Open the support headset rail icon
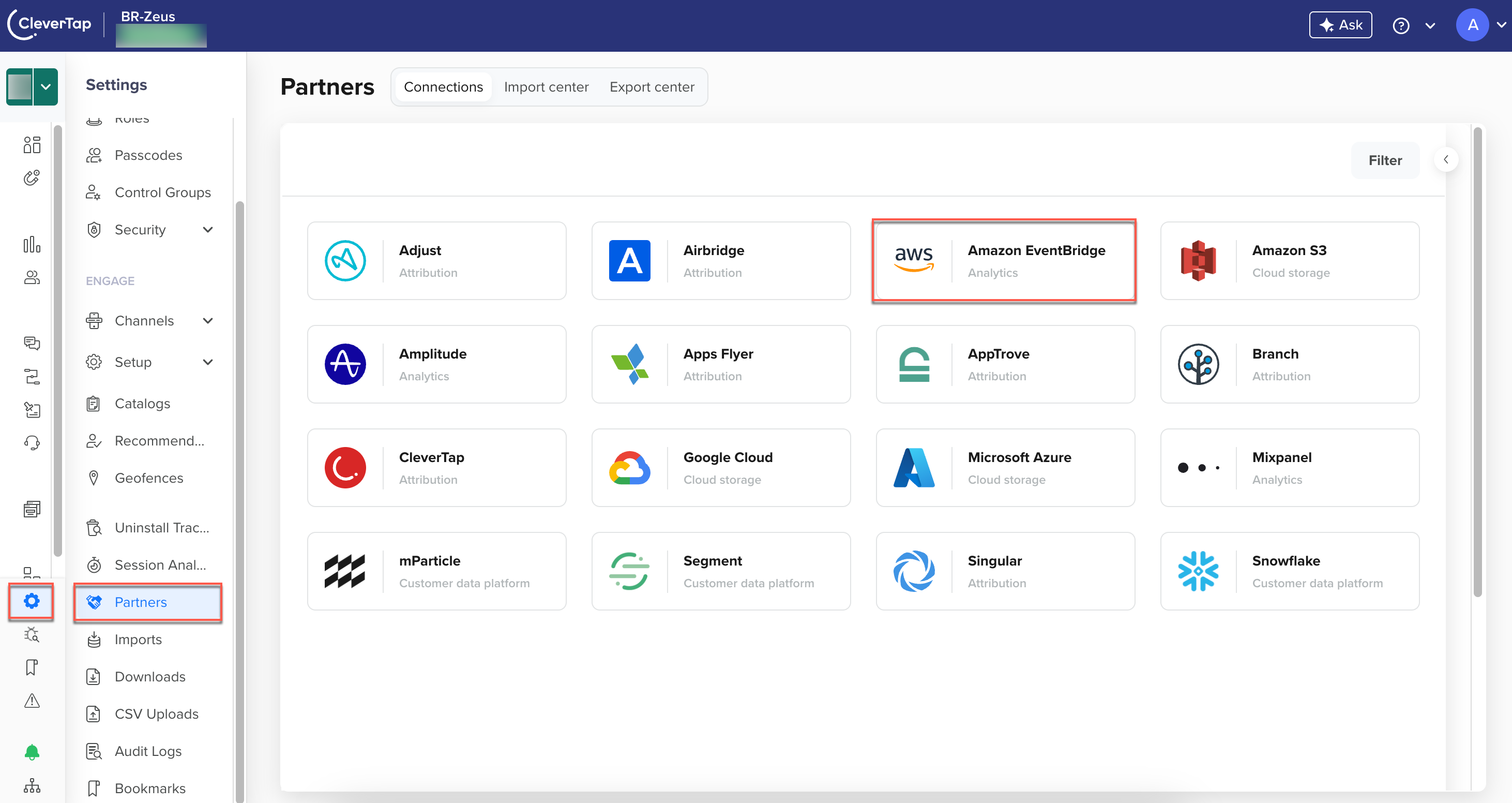The height and width of the screenshot is (803, 1512). point(32,442)
